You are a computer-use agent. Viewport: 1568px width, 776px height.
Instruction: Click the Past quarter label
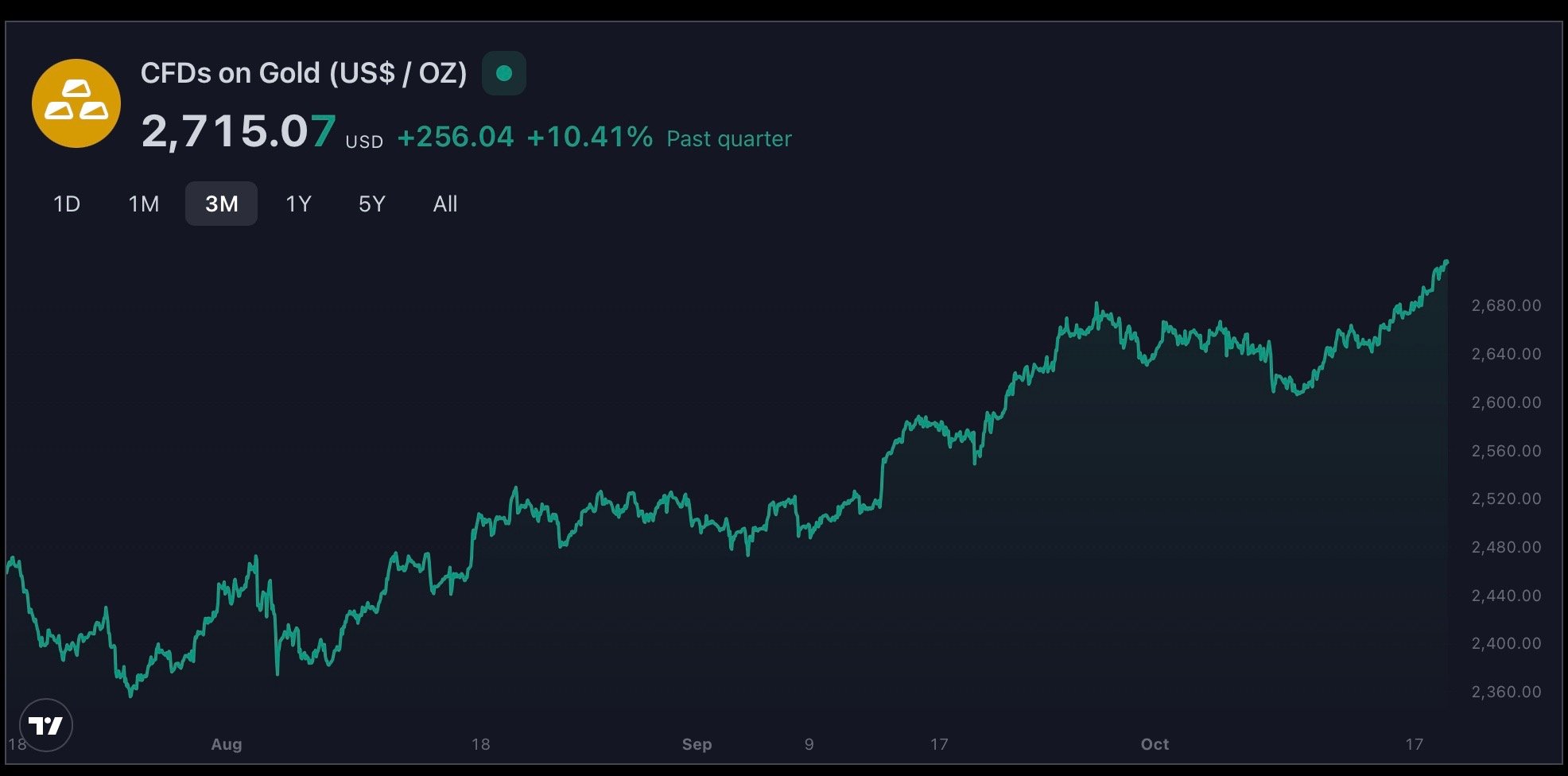tap(729, 139)
